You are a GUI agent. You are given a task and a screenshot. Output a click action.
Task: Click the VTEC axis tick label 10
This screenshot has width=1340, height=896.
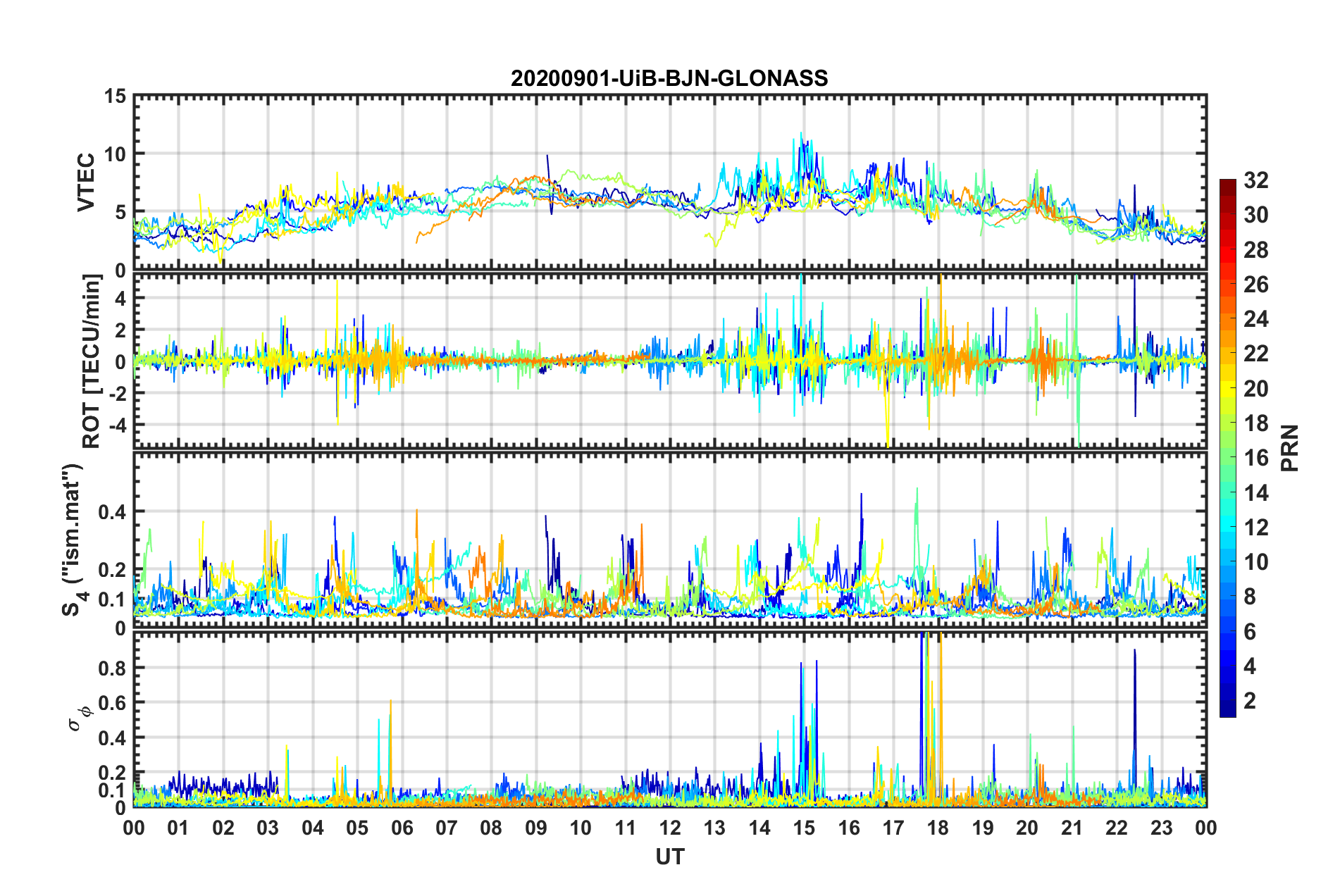coord(115,154)
